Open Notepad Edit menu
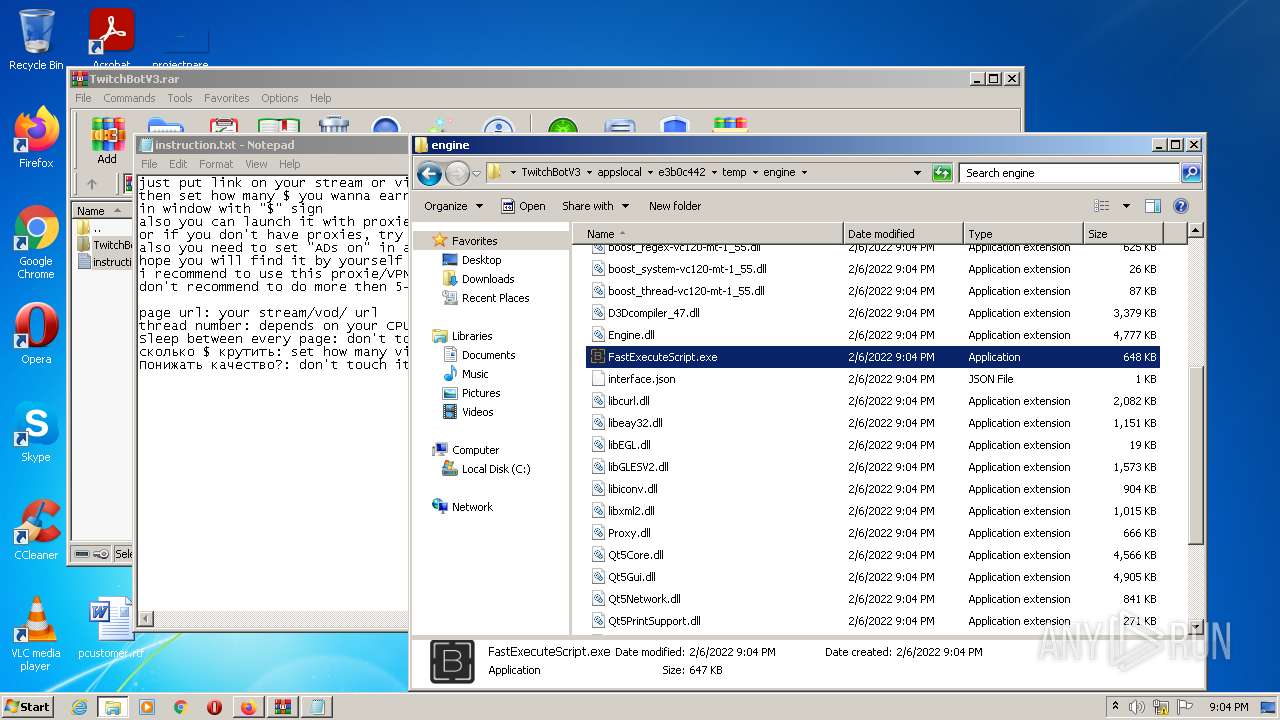The width and height of the screenshot is (1280, 720). pos(178,164)
